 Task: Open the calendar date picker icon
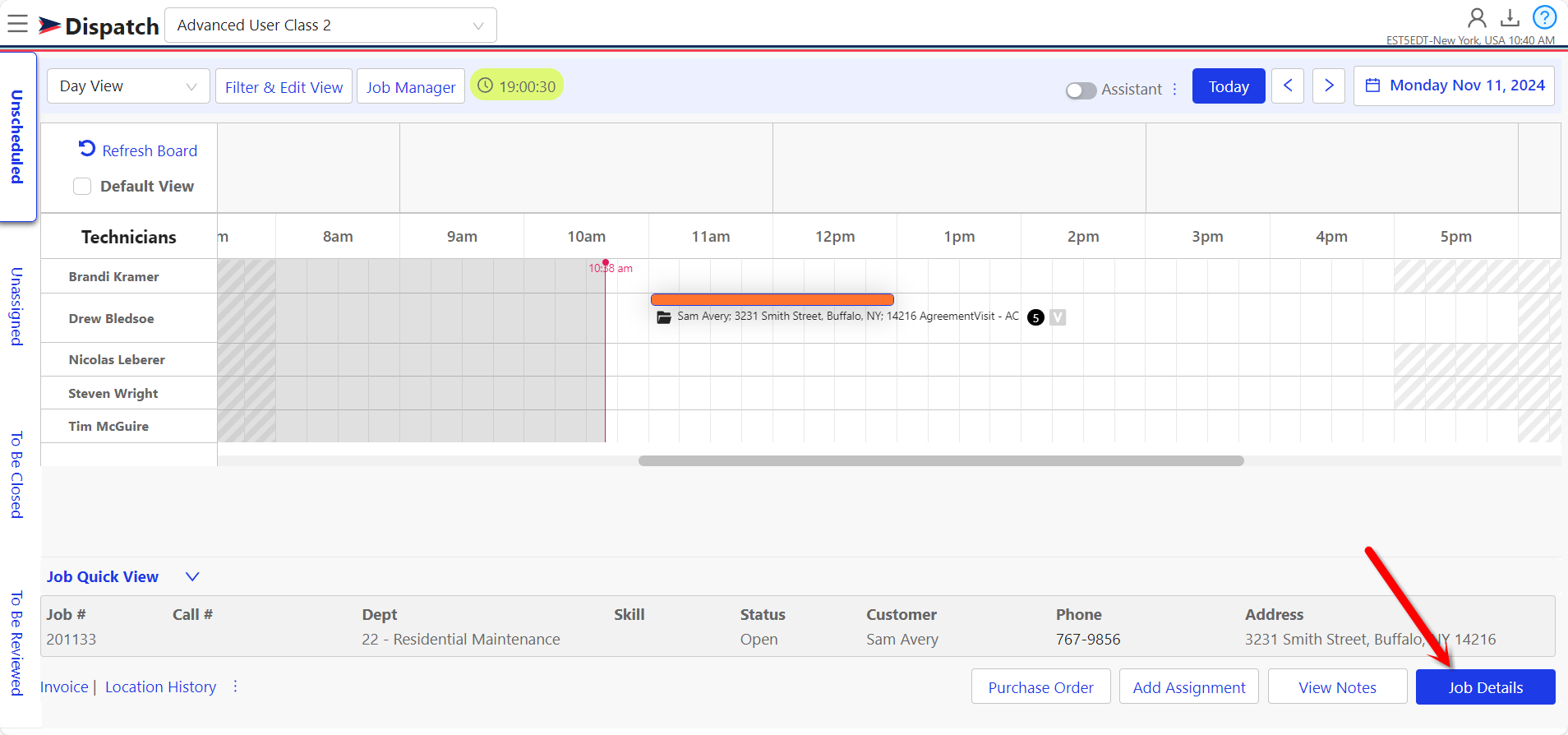(1372, 86)
